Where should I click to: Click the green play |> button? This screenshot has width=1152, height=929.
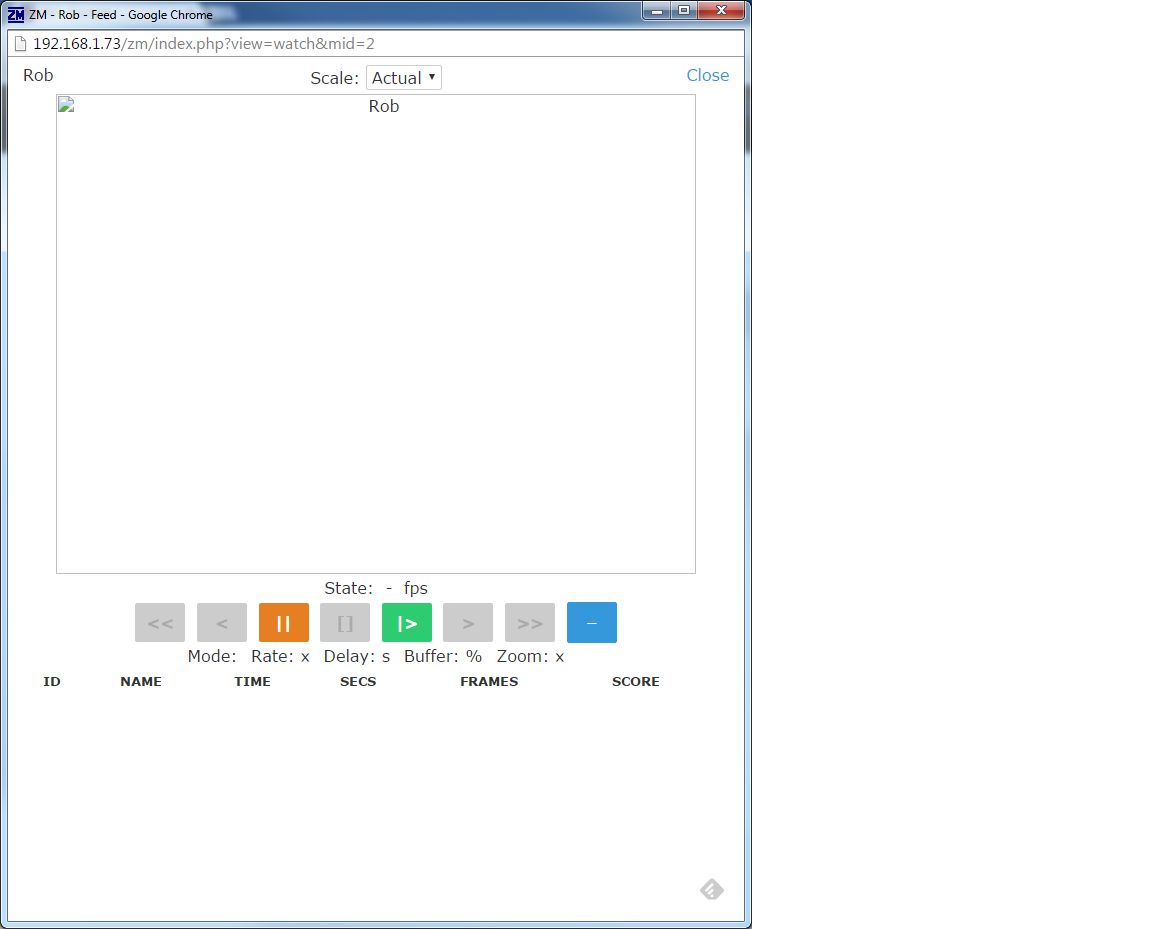click(406, 623)
